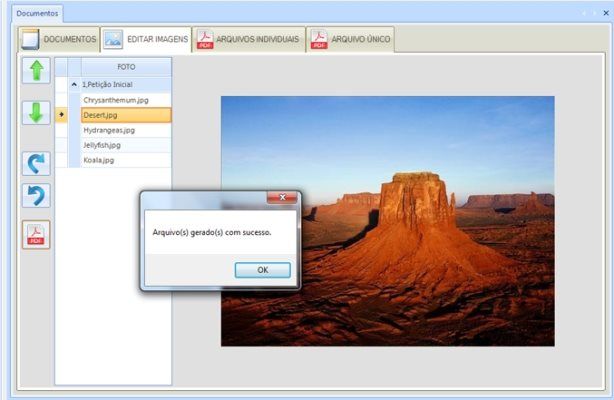614x400 pixels.
Task: Click the green move-down arrow button
Action: 36,113
